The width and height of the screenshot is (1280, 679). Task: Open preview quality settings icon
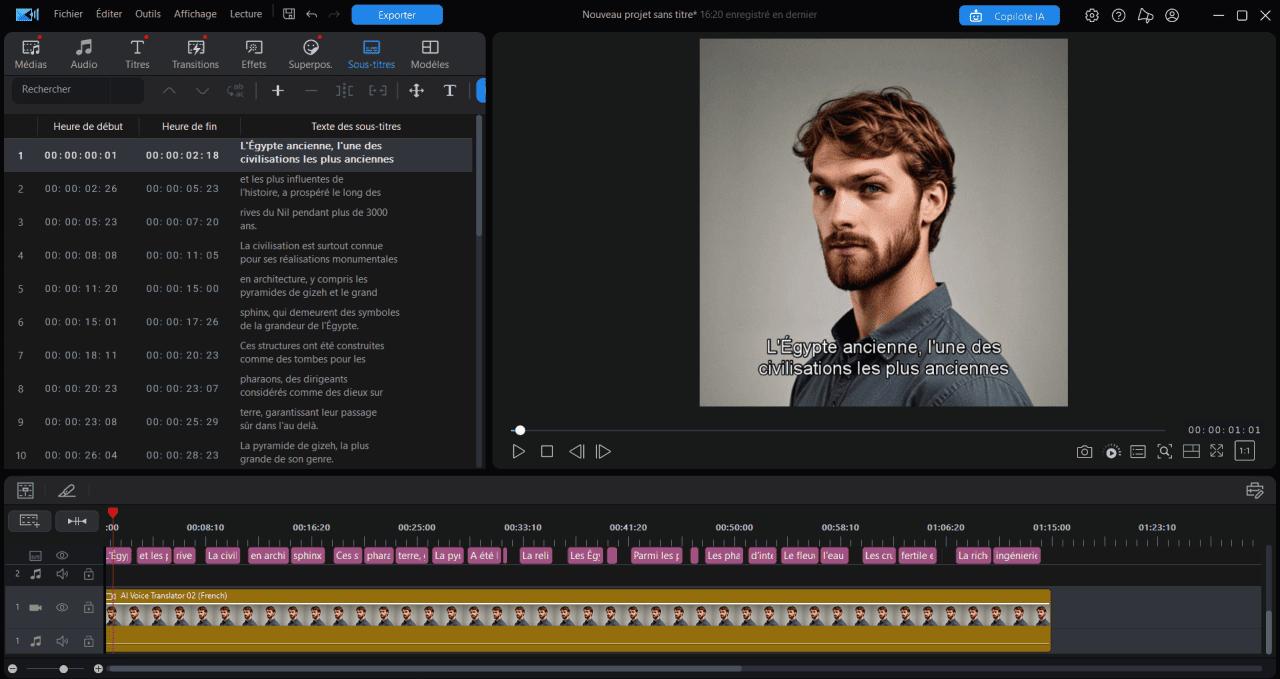click(1112, 452)
